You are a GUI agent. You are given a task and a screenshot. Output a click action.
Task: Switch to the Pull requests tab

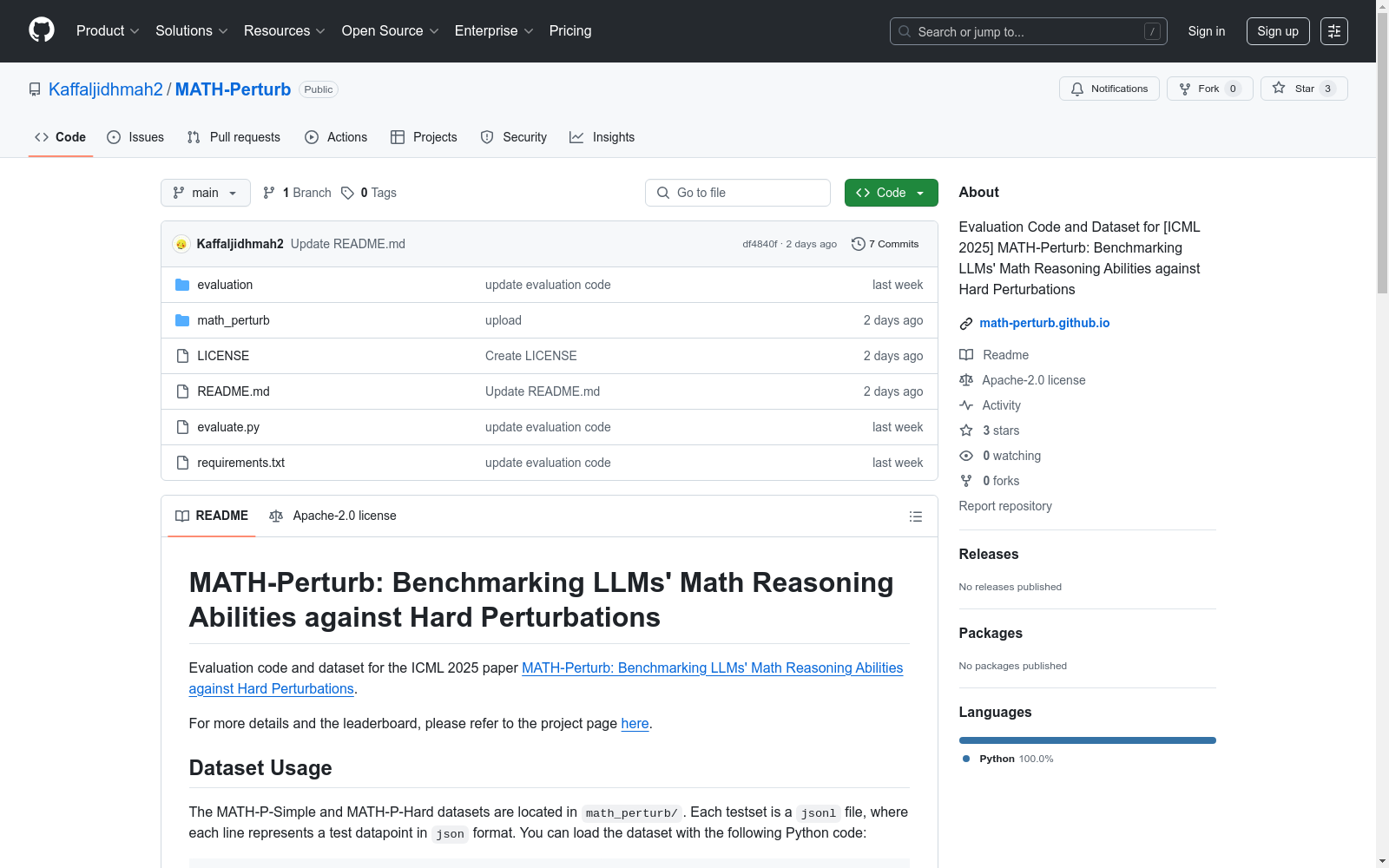coord(234,137)
